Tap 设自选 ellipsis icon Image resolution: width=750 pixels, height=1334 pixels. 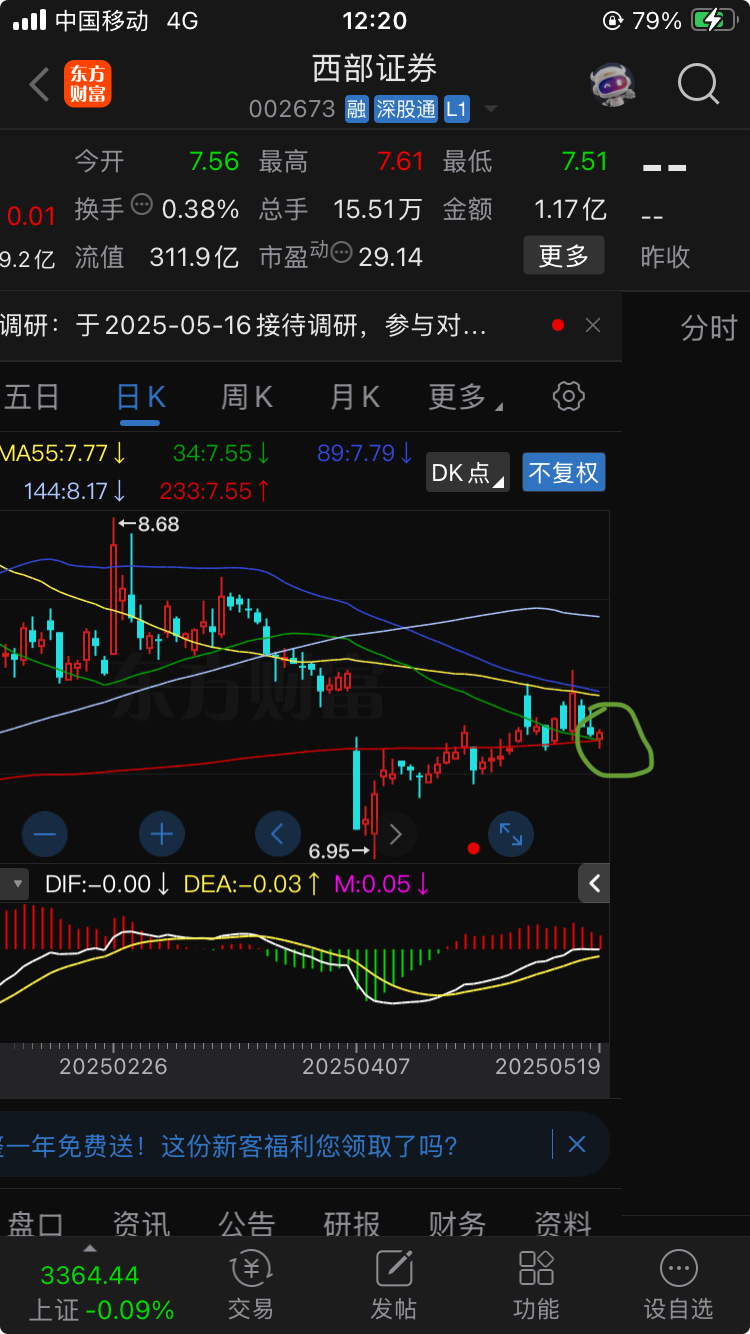(x=679, y=1268)
